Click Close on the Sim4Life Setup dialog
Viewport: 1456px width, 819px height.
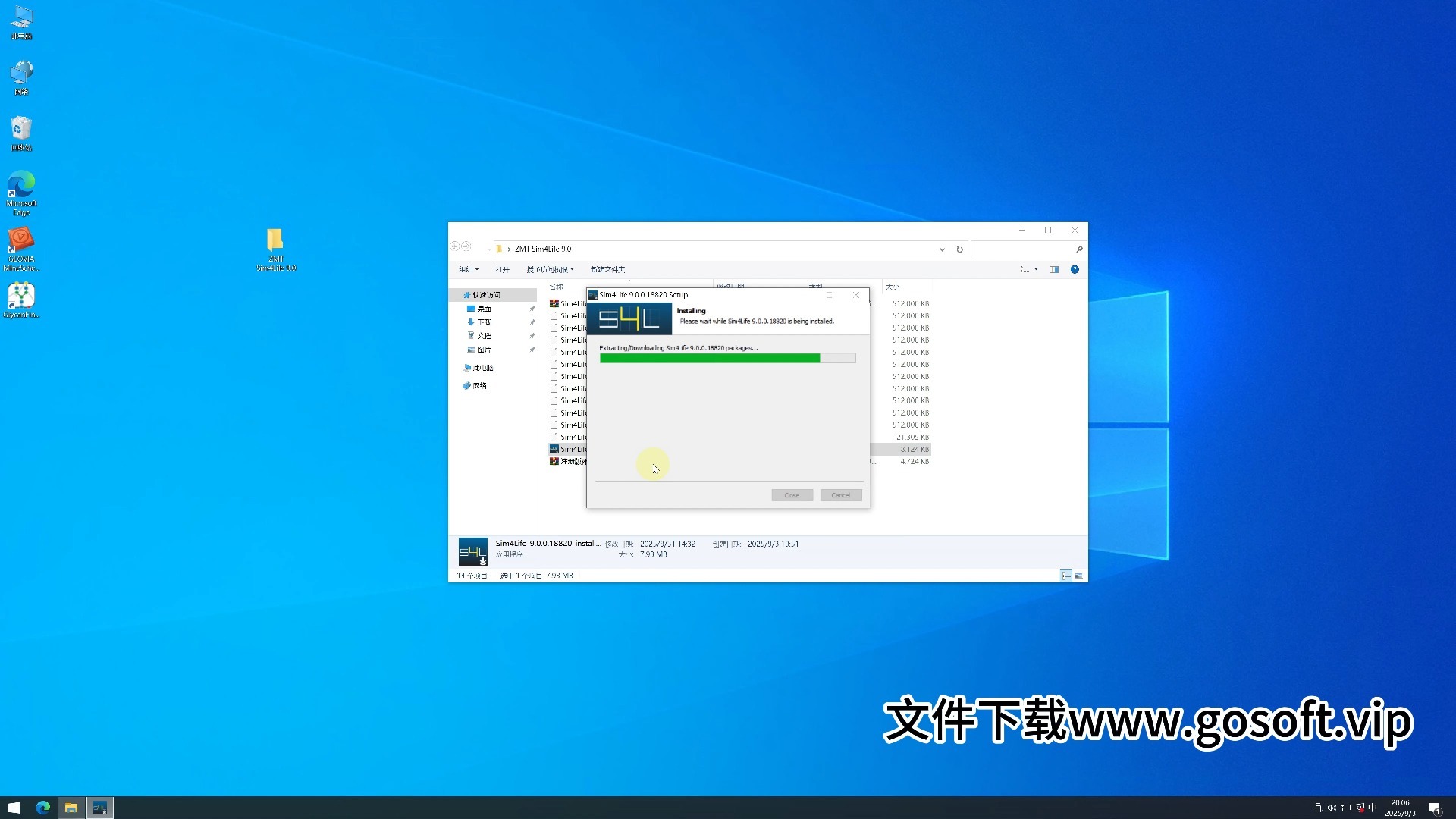[792, 494]
